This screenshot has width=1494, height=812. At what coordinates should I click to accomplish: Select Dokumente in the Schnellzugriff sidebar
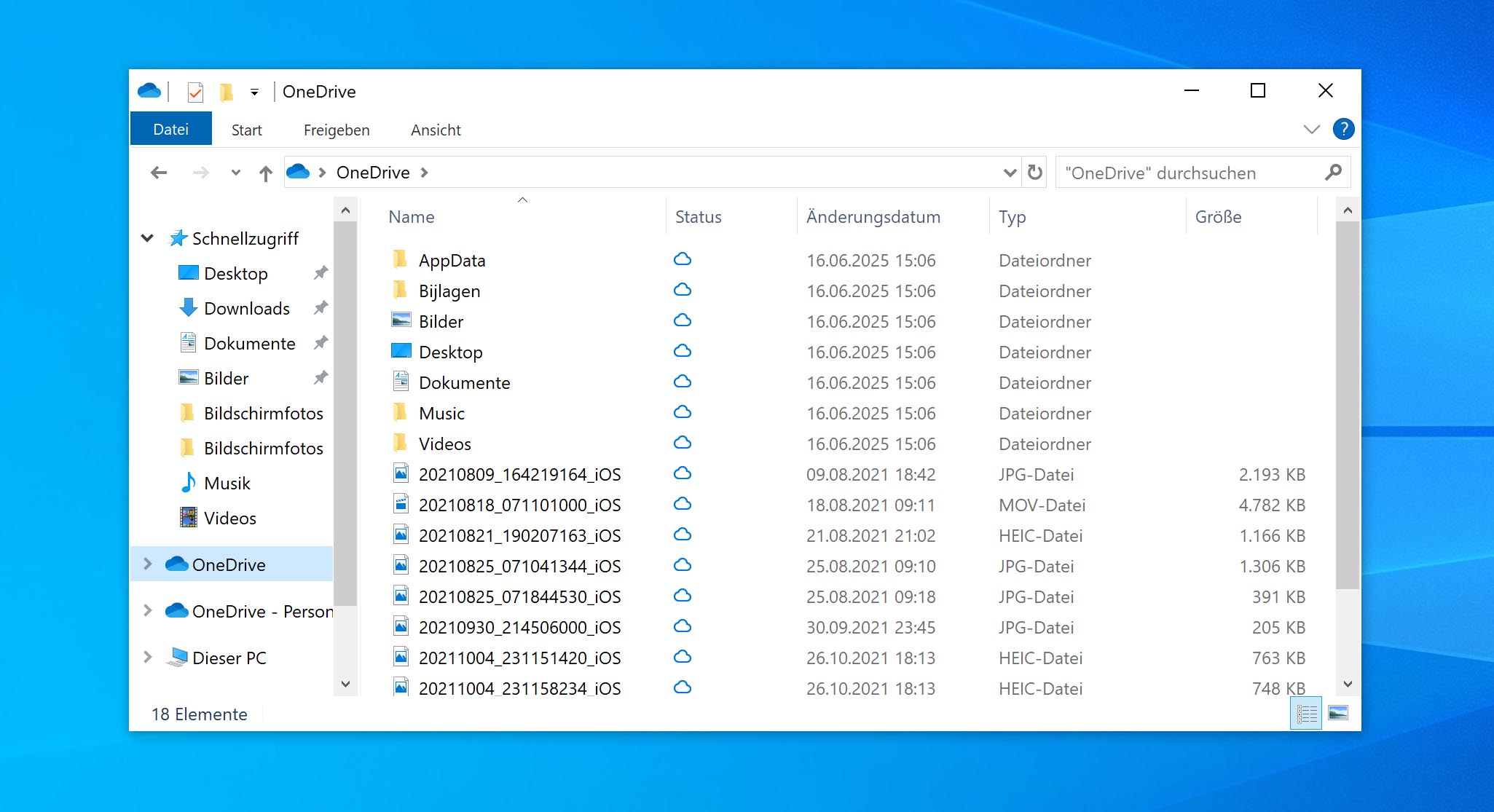(250, 343)
